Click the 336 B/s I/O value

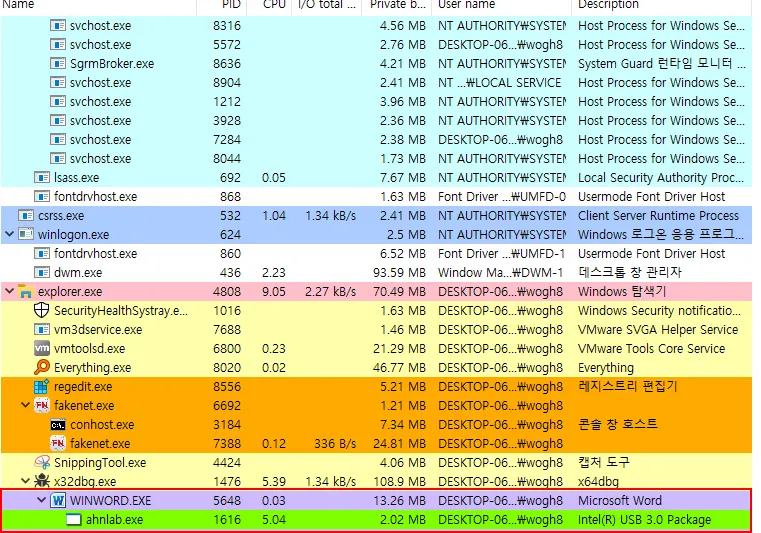[x=335, y=444]
